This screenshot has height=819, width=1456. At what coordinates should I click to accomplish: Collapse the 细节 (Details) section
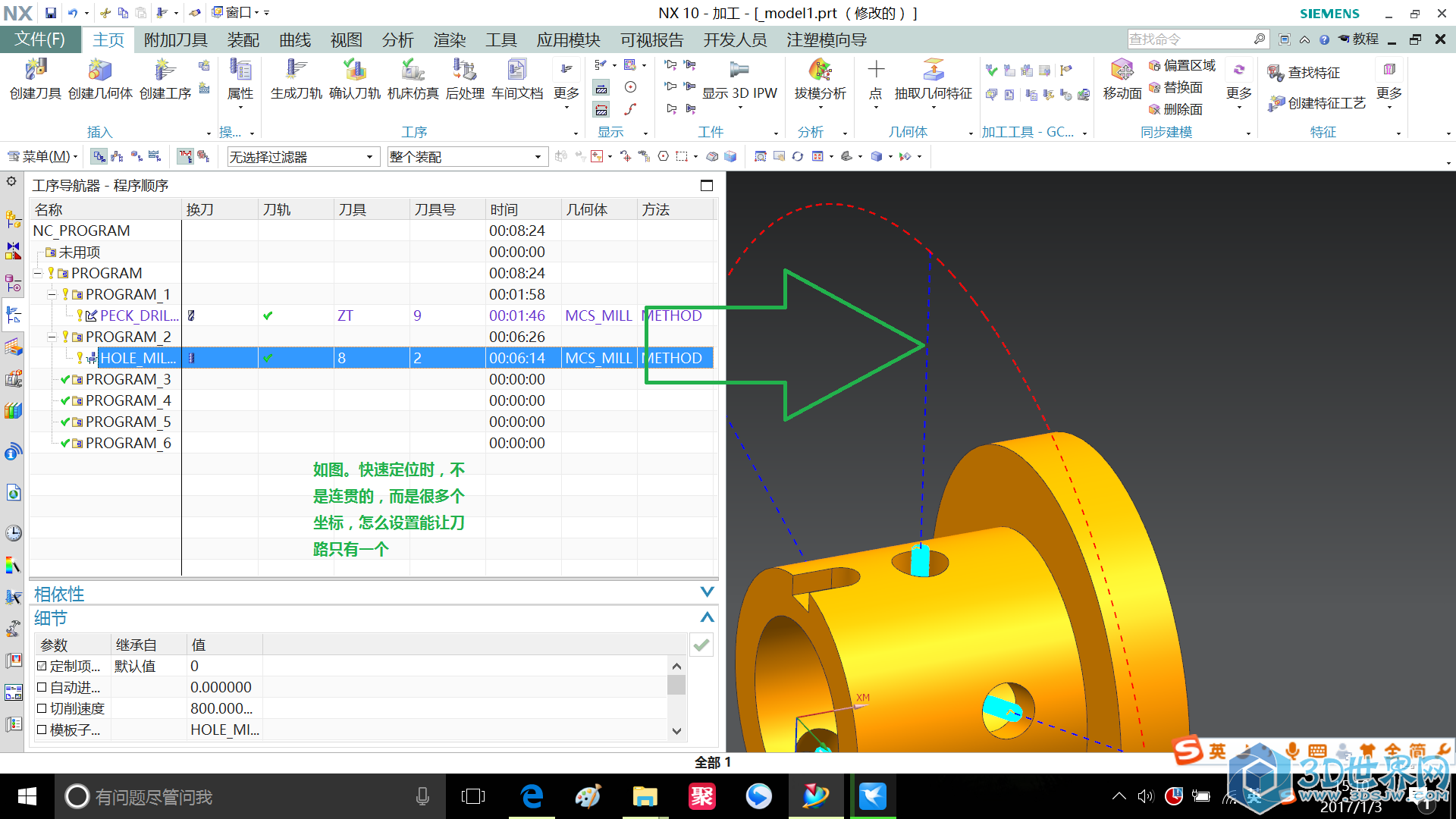coord(707,617)
